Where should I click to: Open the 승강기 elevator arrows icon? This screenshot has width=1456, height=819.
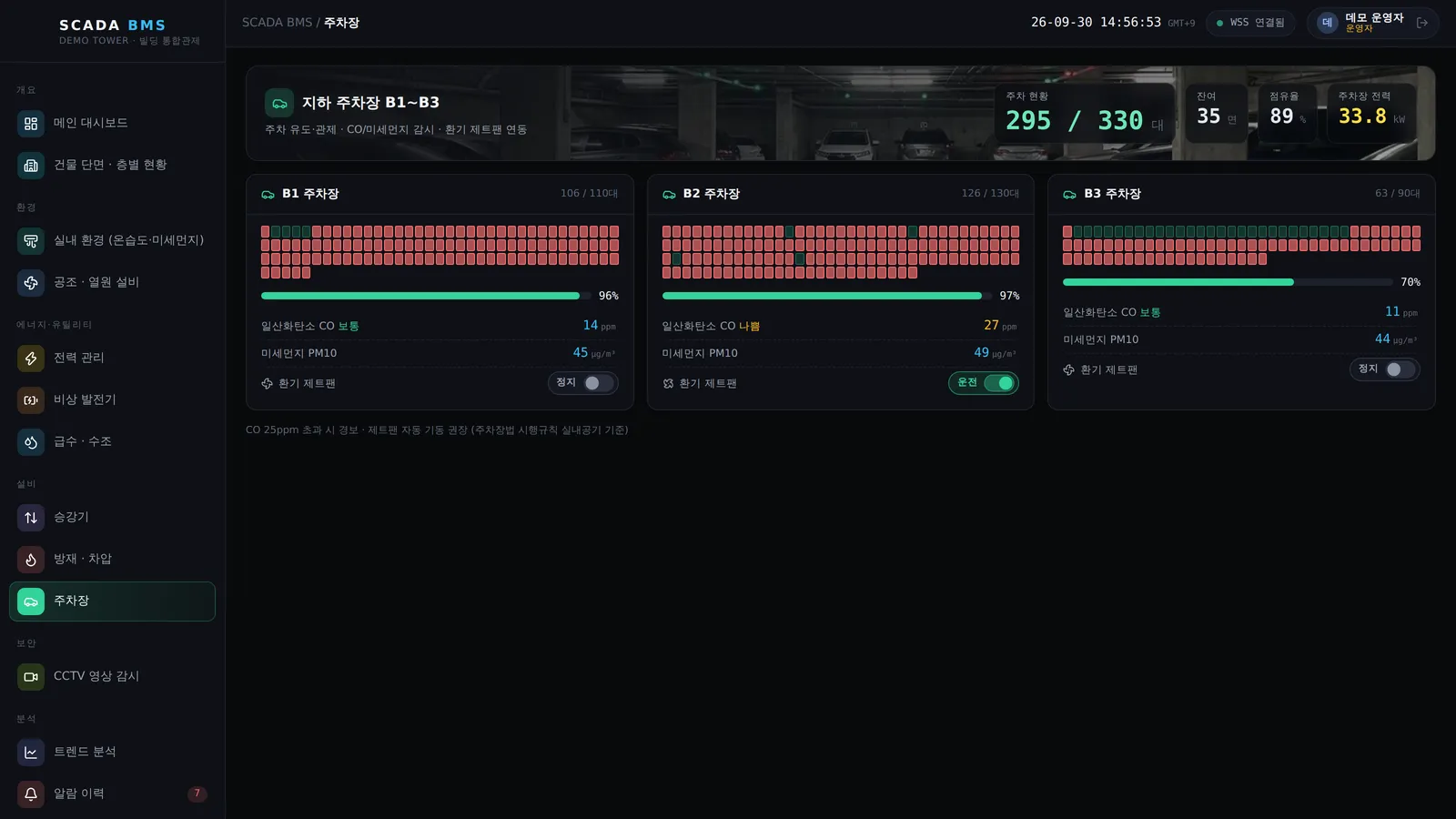tap(31, 518)
